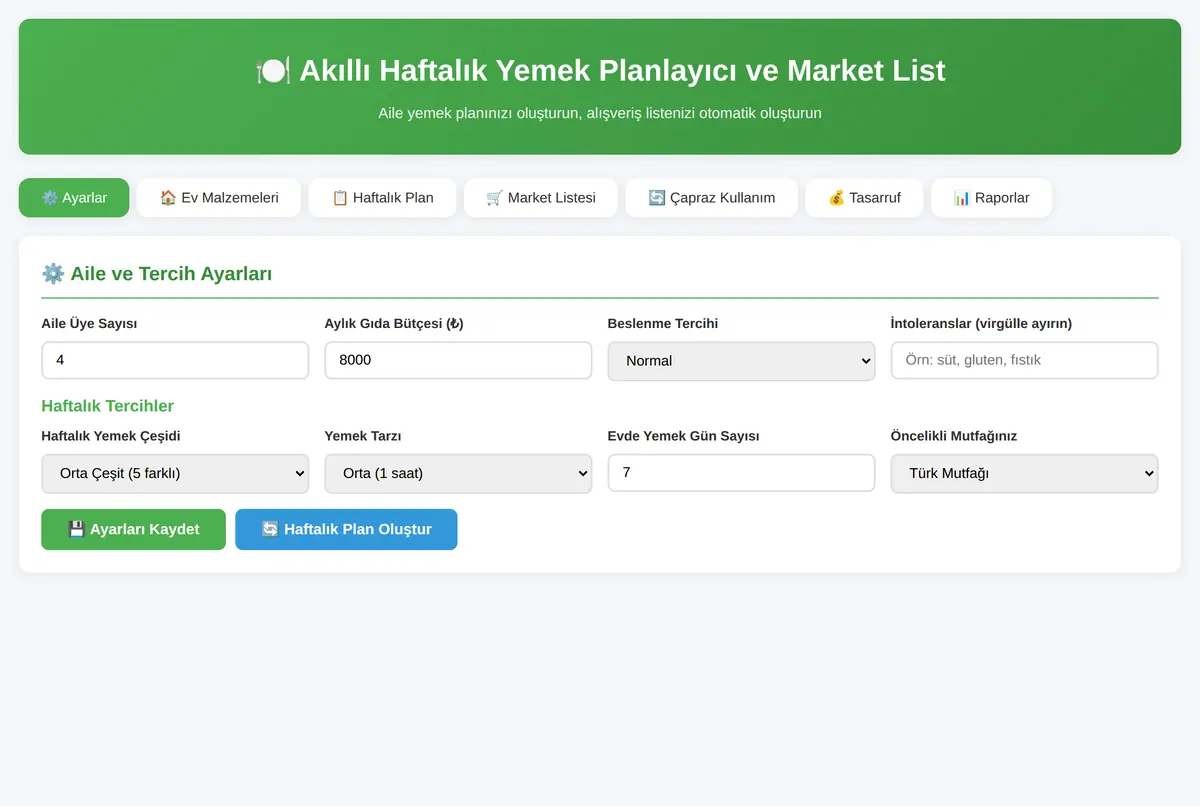Switch to Ev Malzemeleri tab
This screenshot has width=1200, height=806.
click(x=219, y=198)
